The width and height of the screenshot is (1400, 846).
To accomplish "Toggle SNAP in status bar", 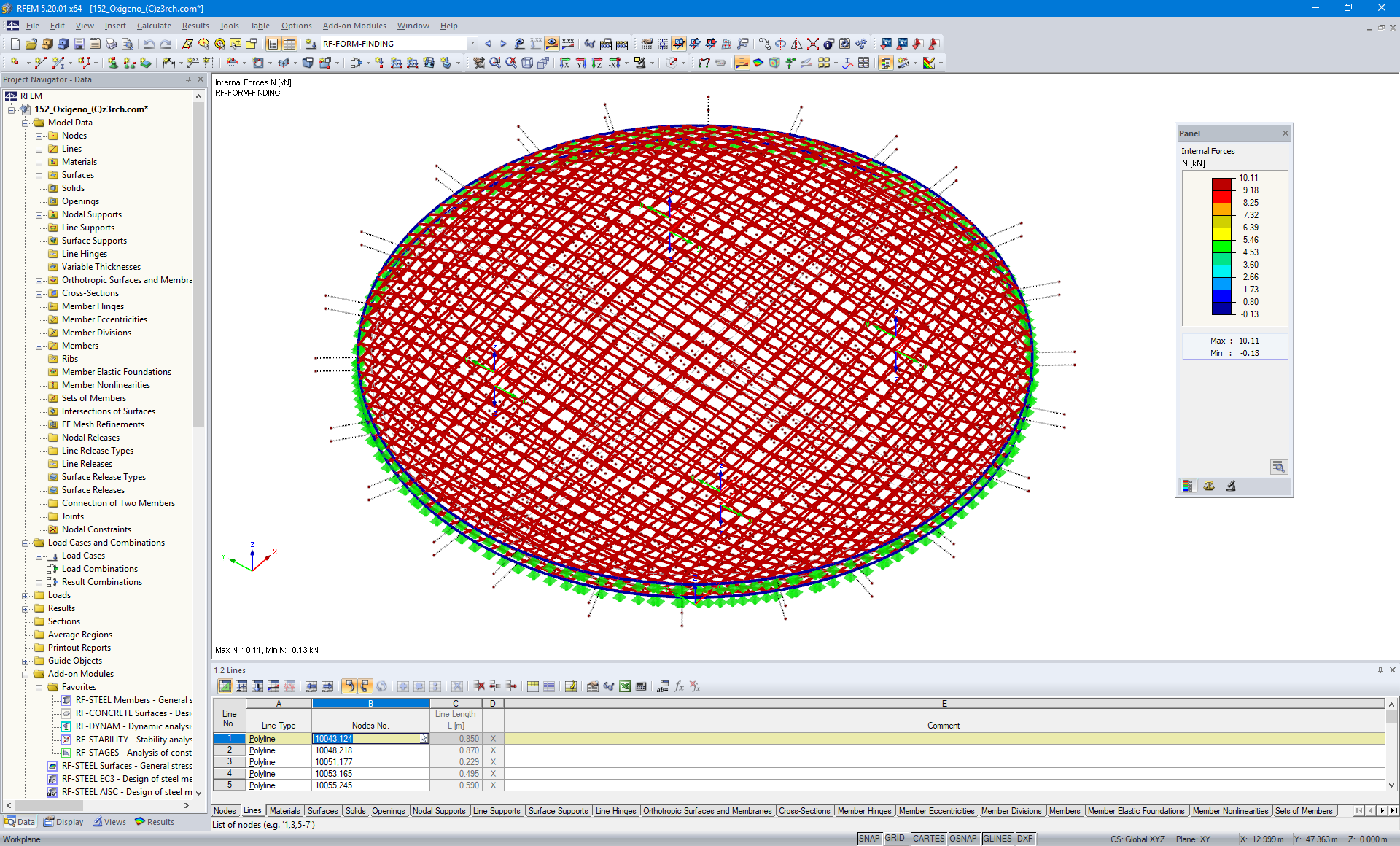I will [868, 839].
